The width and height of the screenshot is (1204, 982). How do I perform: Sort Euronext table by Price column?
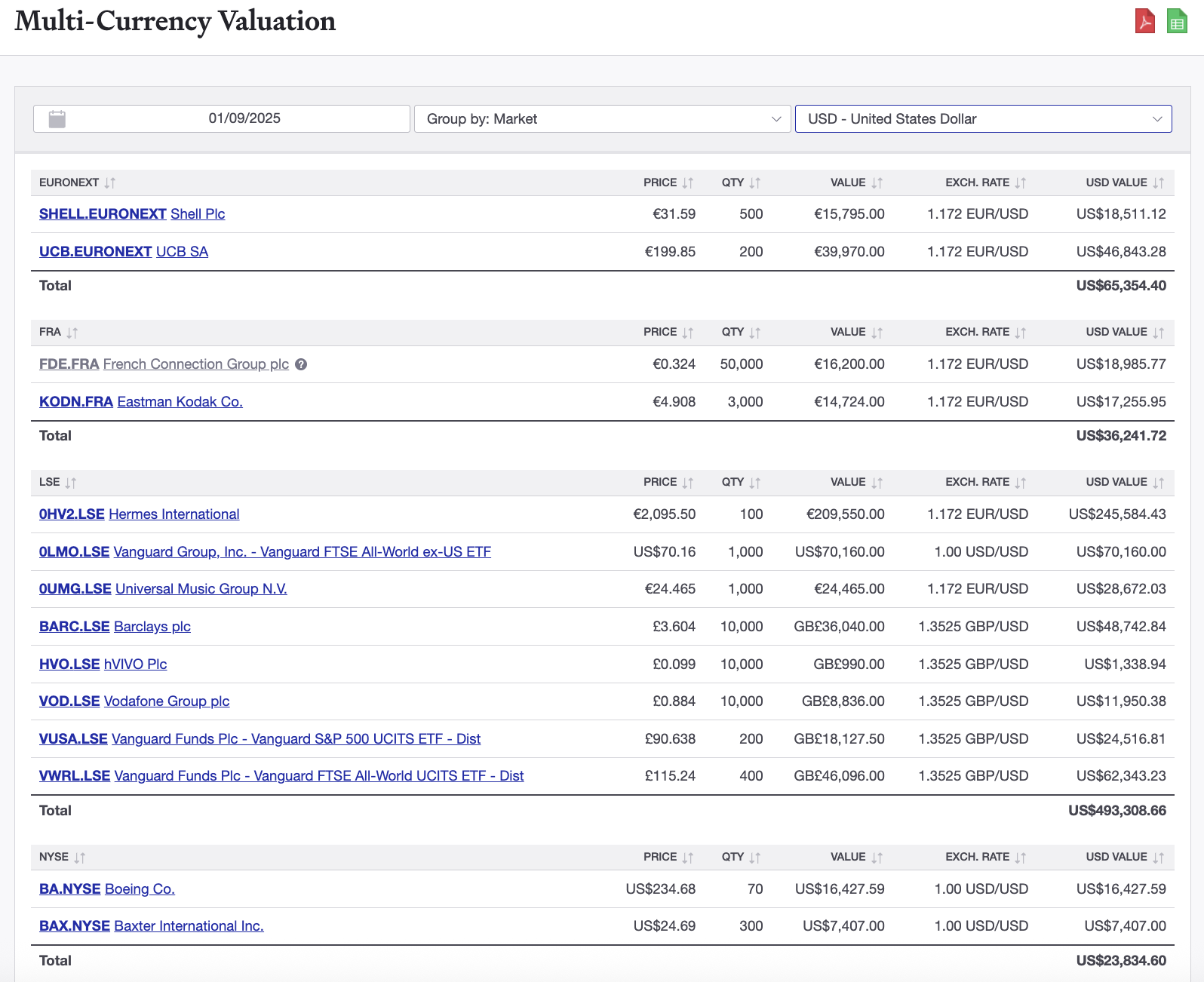tap(687, 183)
